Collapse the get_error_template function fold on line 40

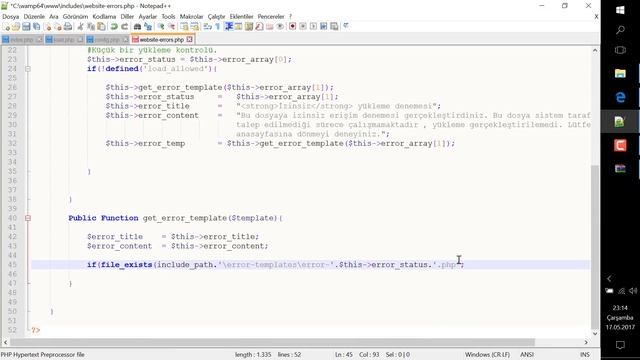pos(28,218)
